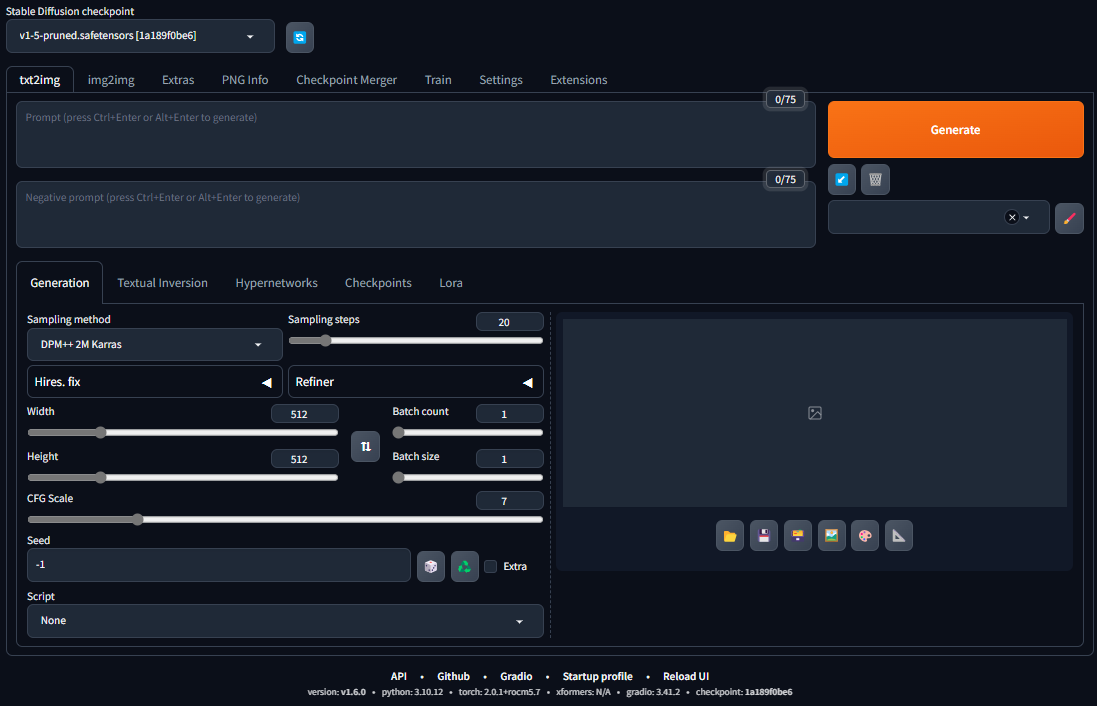Image resolution: width=1097 pixels, height=706 pixels.
Task: Open the Hypernetworks sub-tab
Action: pyautogui.click(x=276, y=283)
